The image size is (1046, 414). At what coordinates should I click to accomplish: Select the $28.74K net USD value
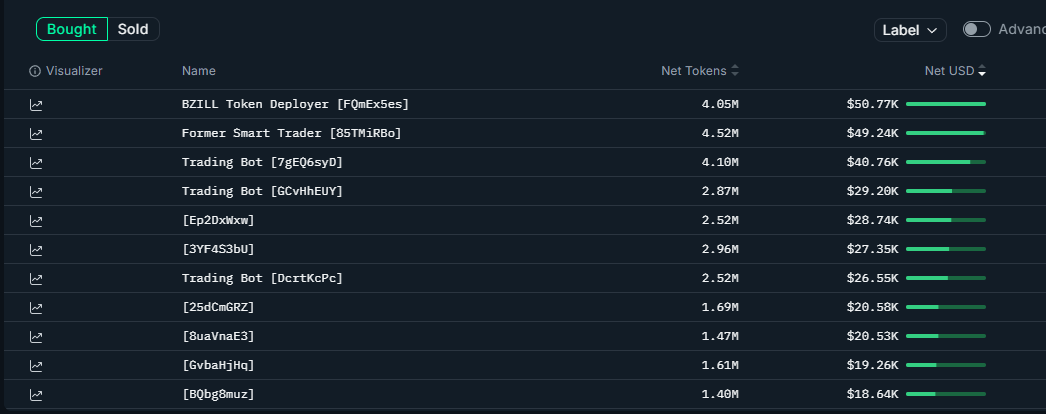873,220
